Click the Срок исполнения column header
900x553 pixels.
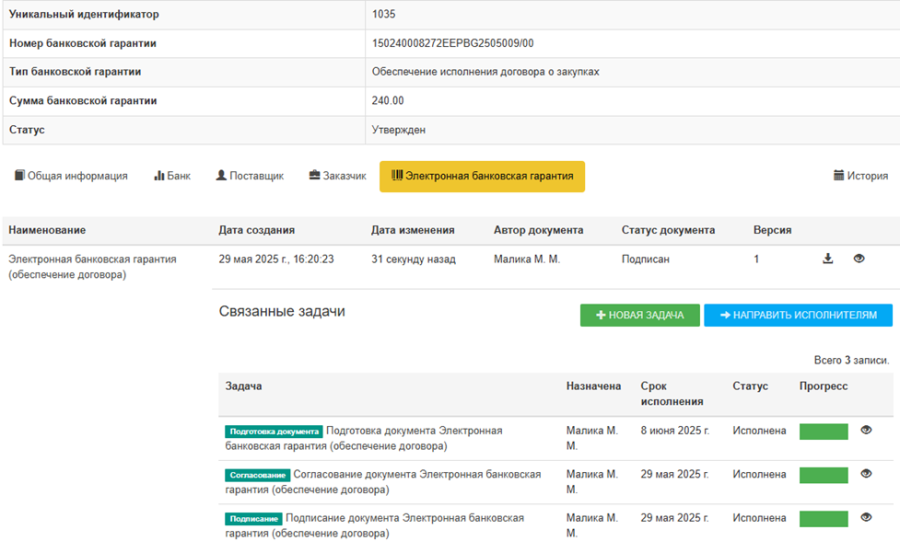tap(671, 393)
